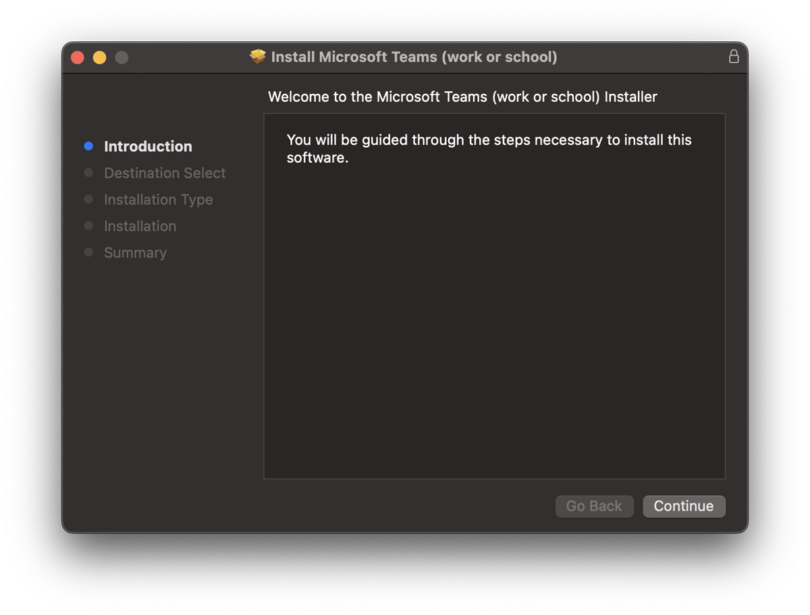The width and height of the screenshot is (810, 615).
Task: Click the green zoom button
Action: tap(121, 57)
